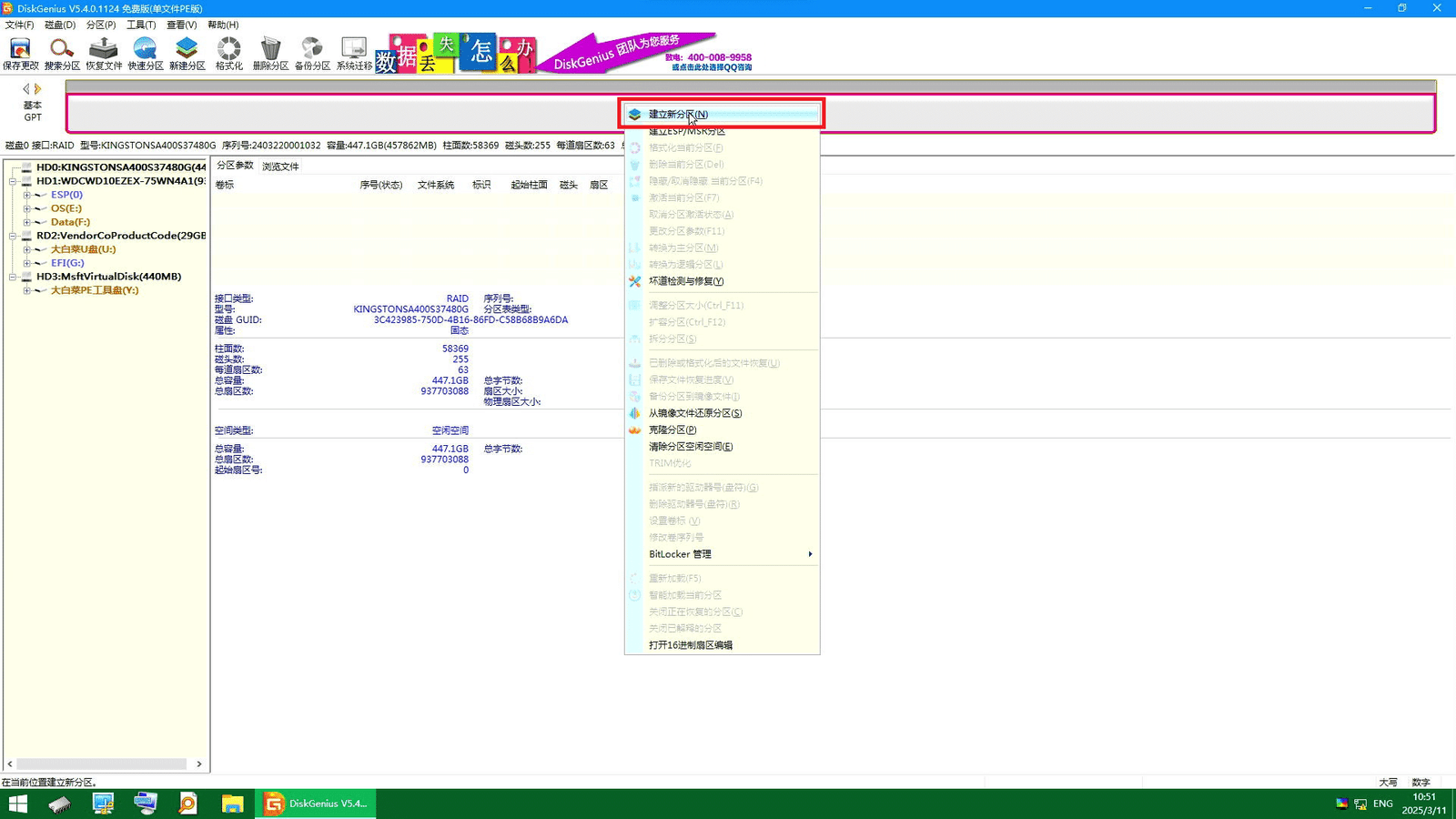Image resolution: width=1456 pixels, height=819 pixels.
Task: Open File Explorer from the taskbar
Action: [x=232, y=804]
